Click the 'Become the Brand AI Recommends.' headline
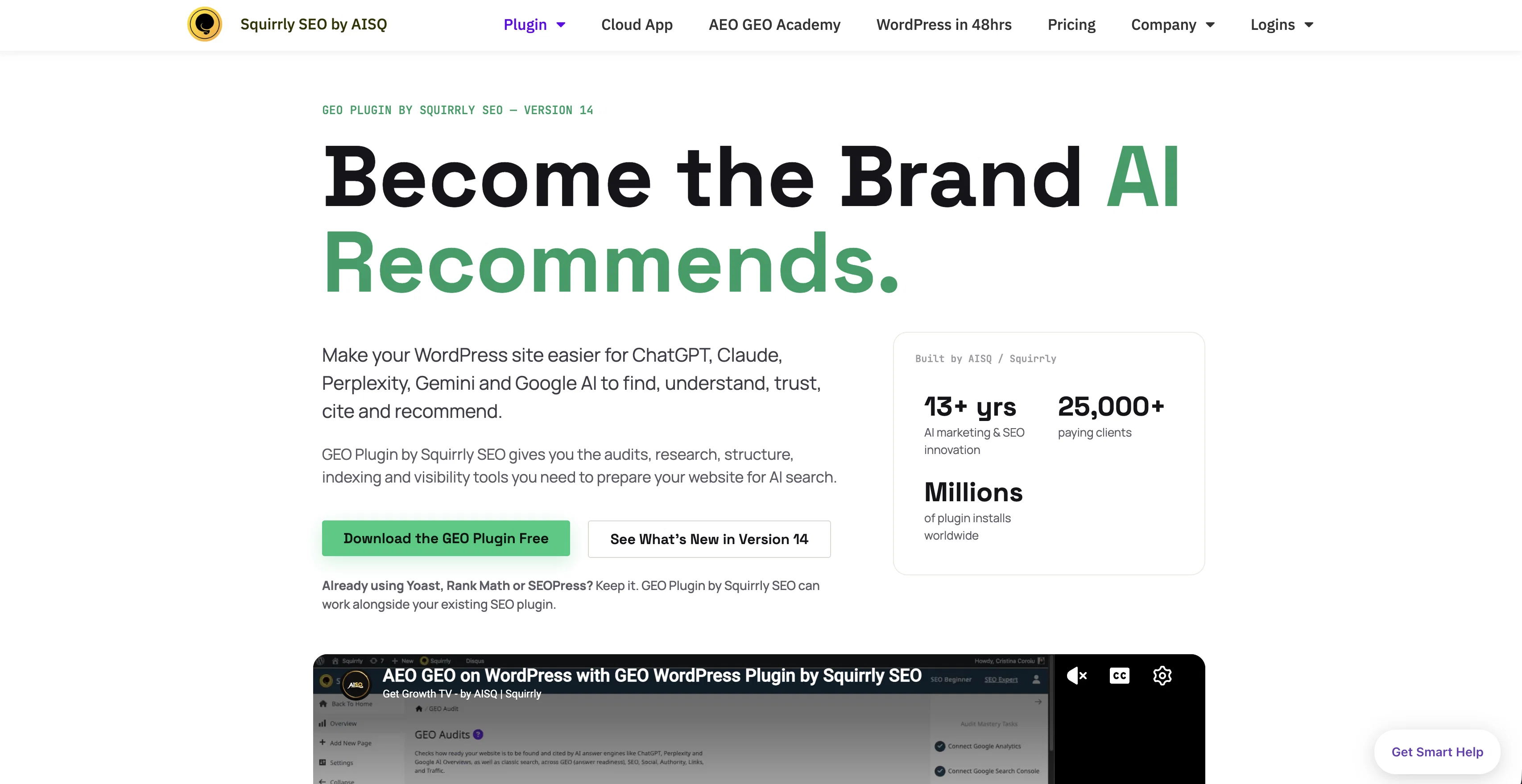The height and width of the screenshot is (784, 1522). pos(751,219)
